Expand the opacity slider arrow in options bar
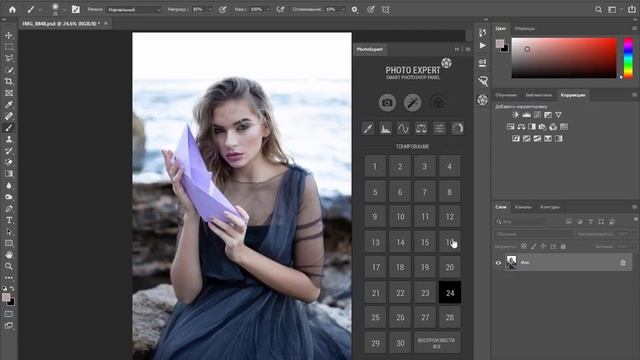This screenshot has height=360, width=640. 210,9
